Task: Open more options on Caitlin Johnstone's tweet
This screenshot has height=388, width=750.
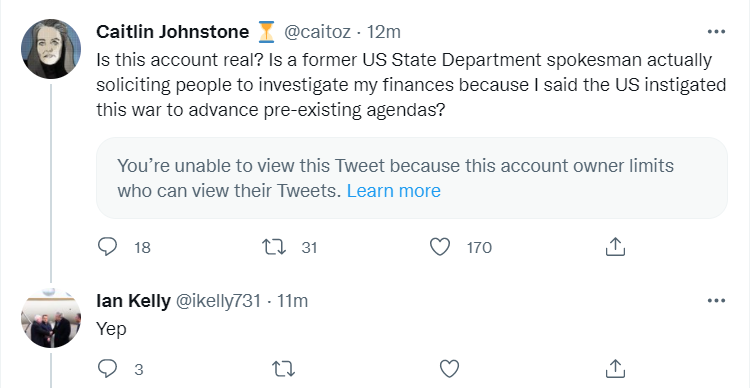Action: [716, 32]
